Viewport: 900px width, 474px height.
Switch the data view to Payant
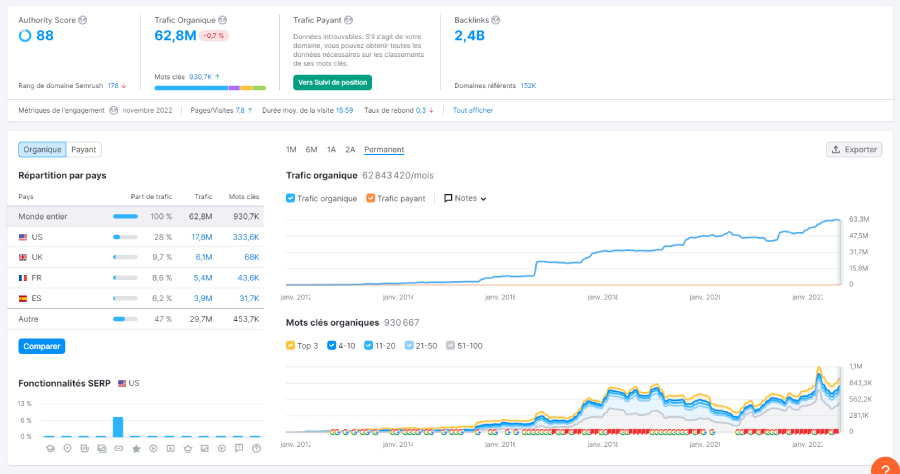click(x=84, y=149)
